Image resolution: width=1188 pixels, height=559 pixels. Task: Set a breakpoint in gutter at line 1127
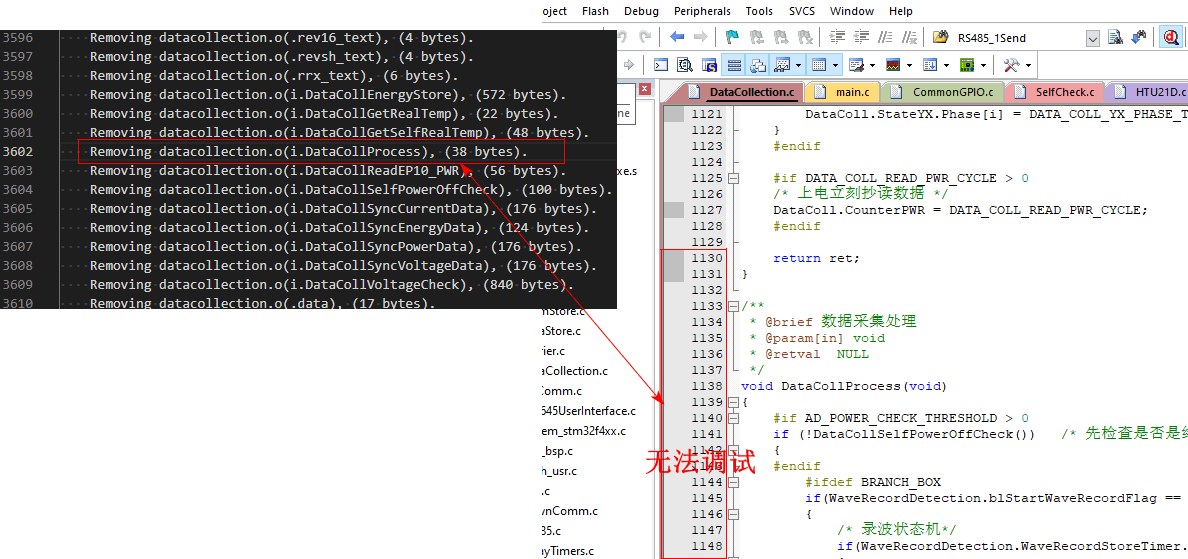click(x=674, y=210)
